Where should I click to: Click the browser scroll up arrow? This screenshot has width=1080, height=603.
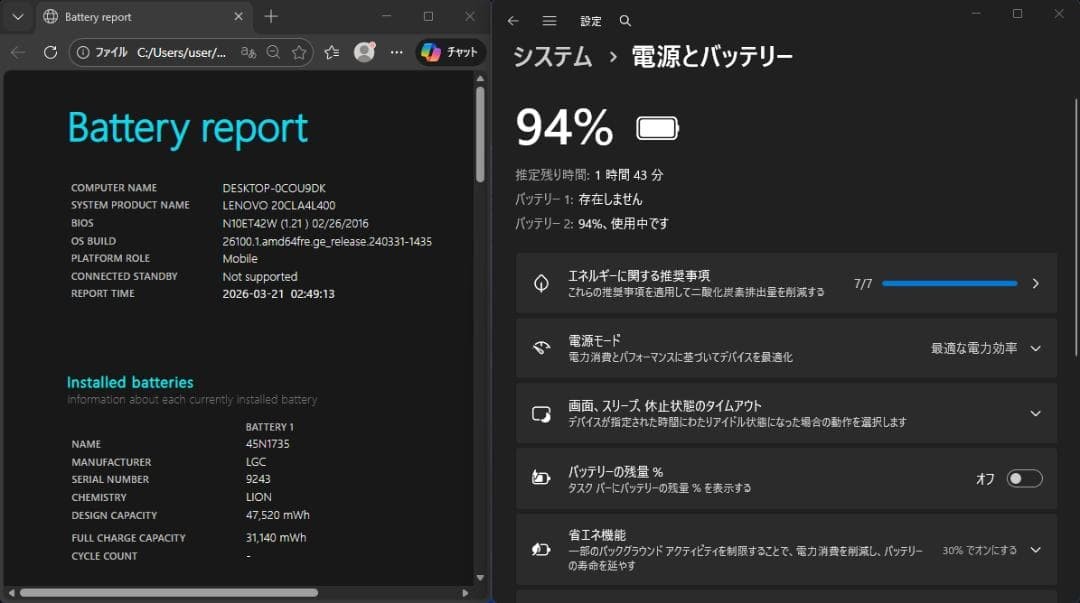point(480,79)
